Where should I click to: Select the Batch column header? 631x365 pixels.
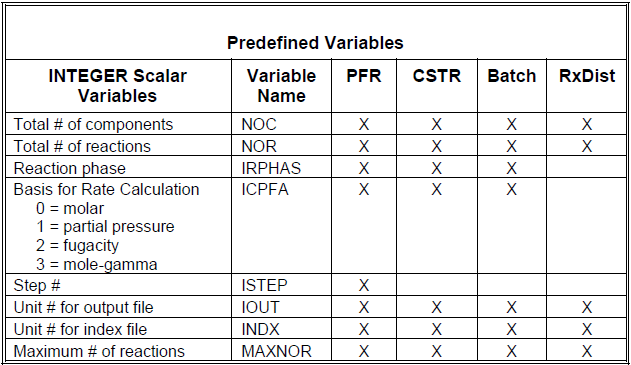[x=512, y=76]
